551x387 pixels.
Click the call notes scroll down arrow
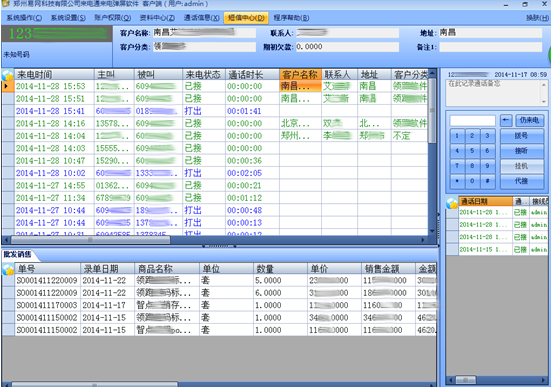tap(544, 102)
